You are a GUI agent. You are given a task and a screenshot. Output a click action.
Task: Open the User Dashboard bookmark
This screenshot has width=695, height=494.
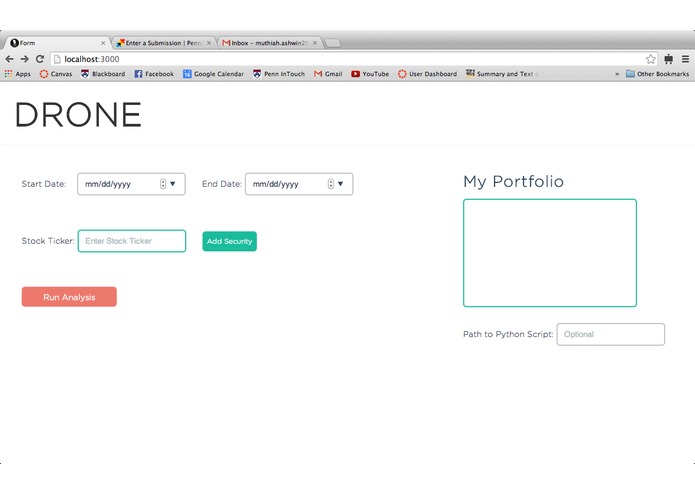point(427,74)
